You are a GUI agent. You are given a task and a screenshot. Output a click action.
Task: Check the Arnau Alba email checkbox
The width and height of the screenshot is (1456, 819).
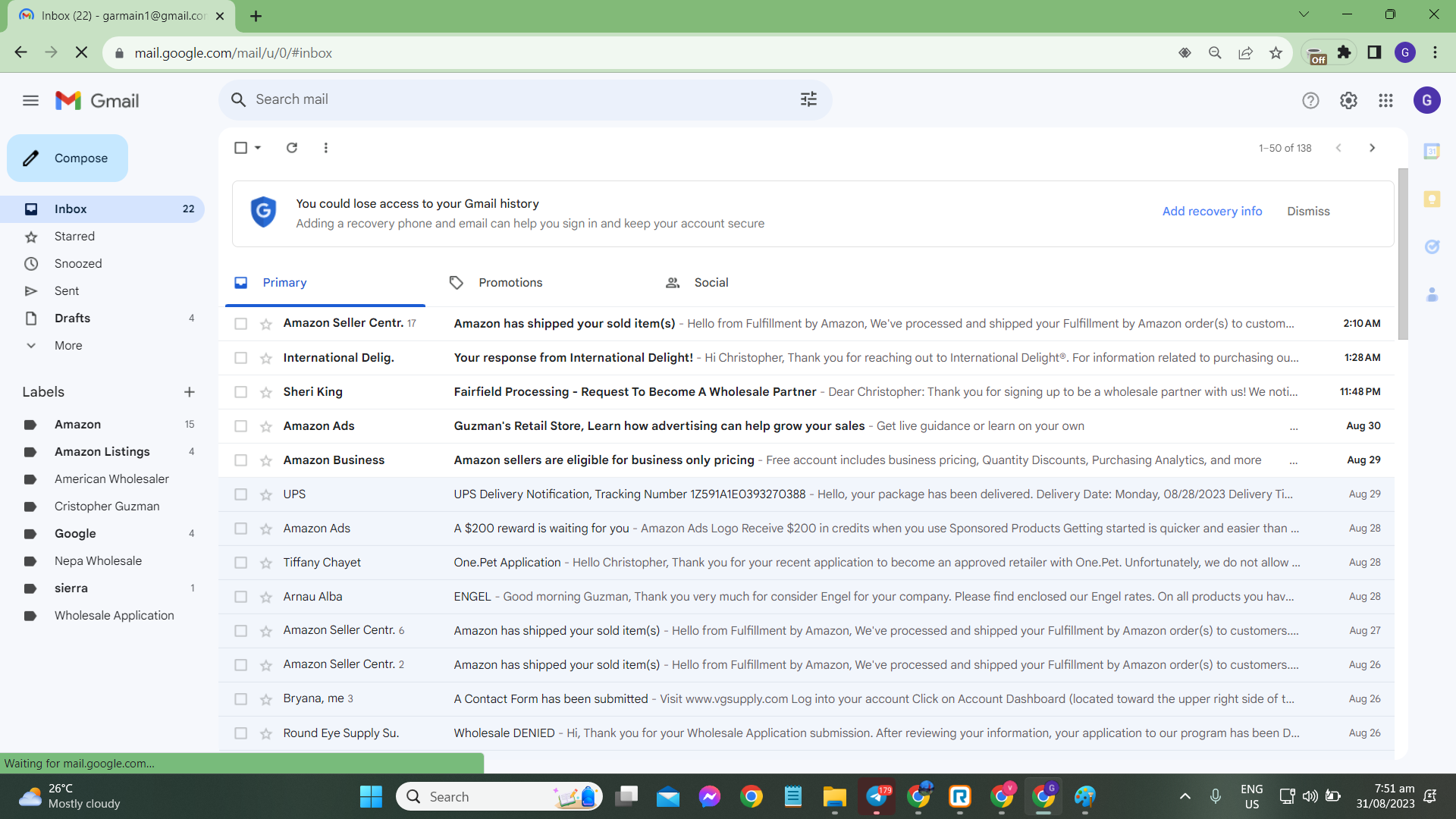tap(240, 597)
